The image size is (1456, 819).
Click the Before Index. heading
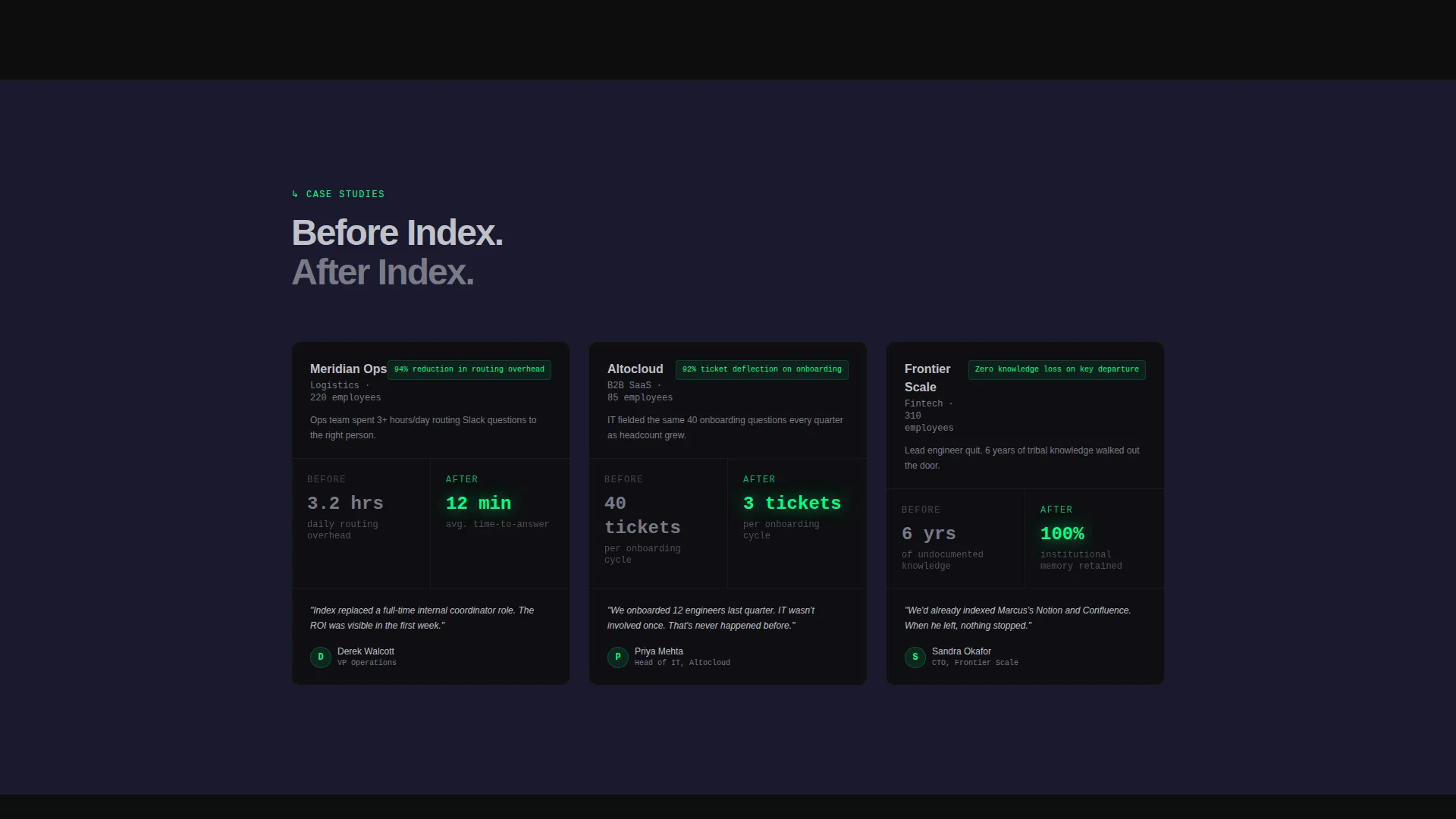397,233
